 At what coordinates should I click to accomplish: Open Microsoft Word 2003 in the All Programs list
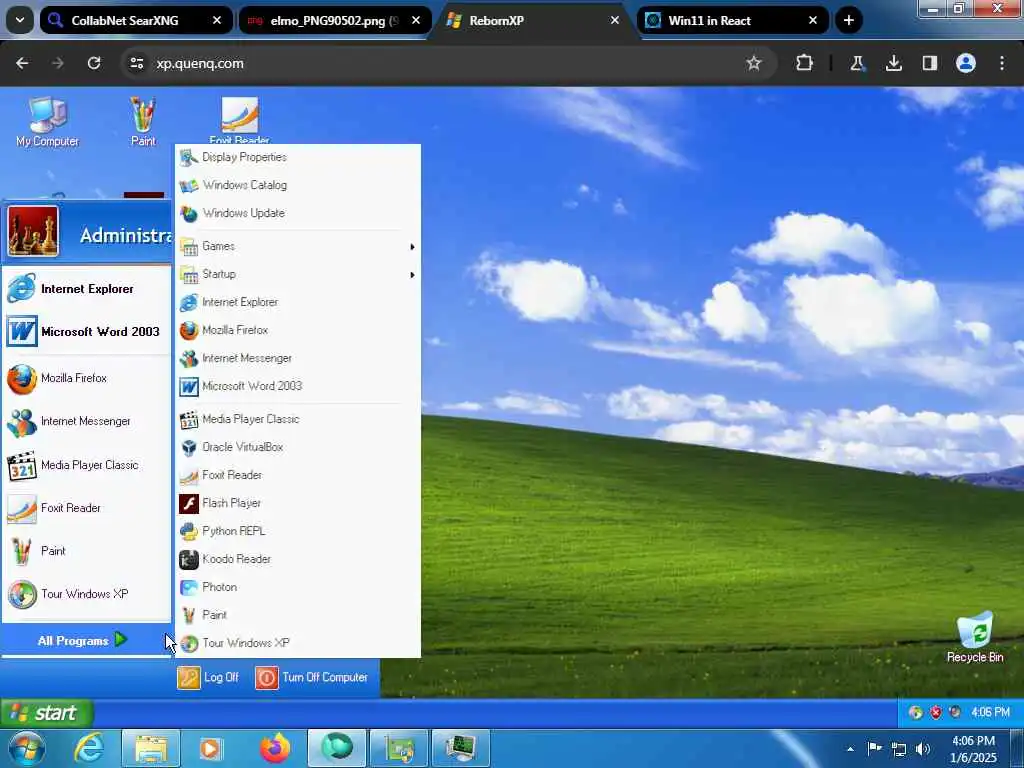(x=298, y=387)
